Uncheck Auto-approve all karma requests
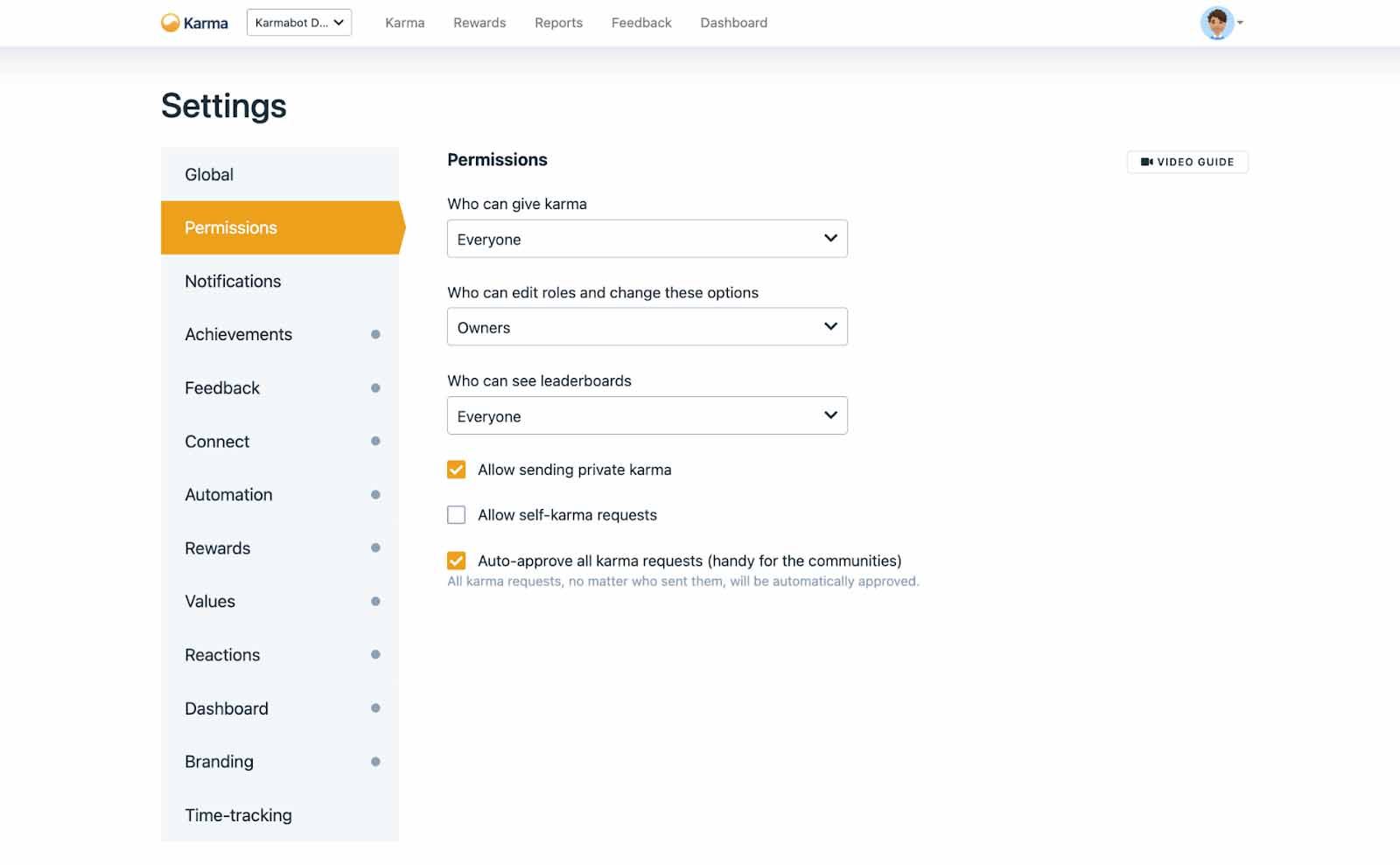This screenshot has height=865, width=1400. point(456,561)
